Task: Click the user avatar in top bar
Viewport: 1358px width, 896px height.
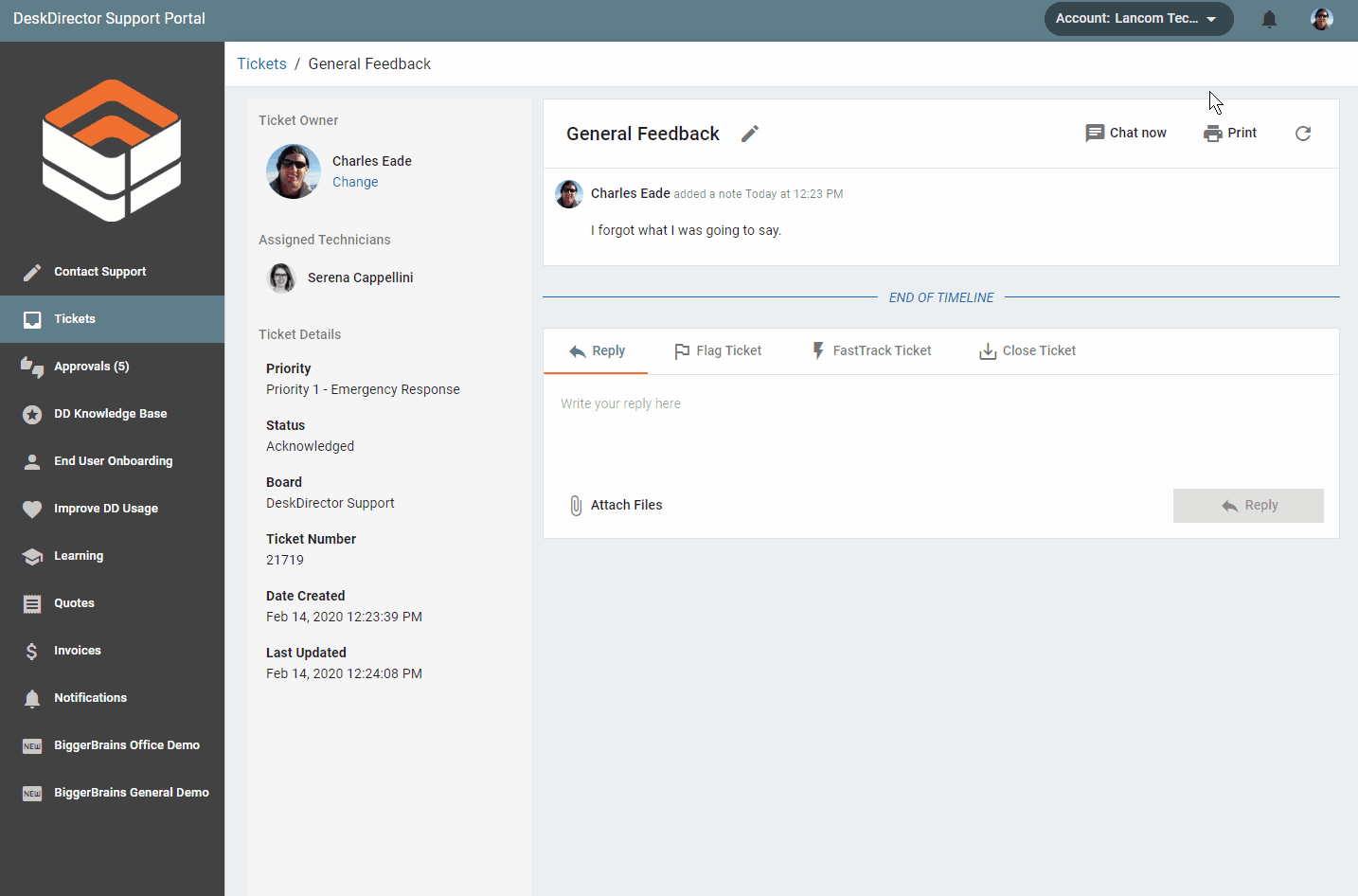Action: click(x=1322, y=19)
